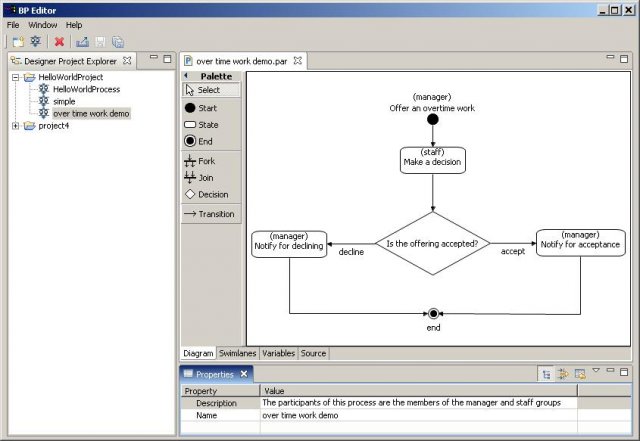Collapse the Palette using its arrow

tap(186, 76)
